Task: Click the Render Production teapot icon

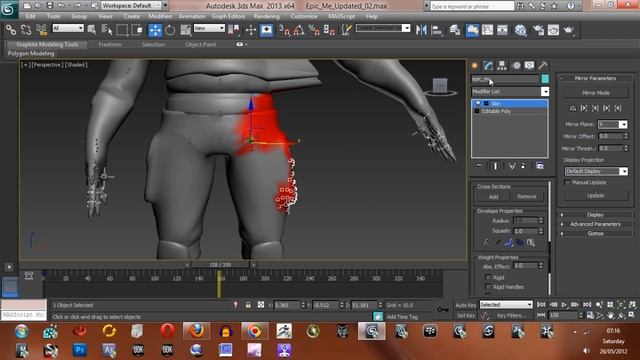Action: [x=569, y=30]
